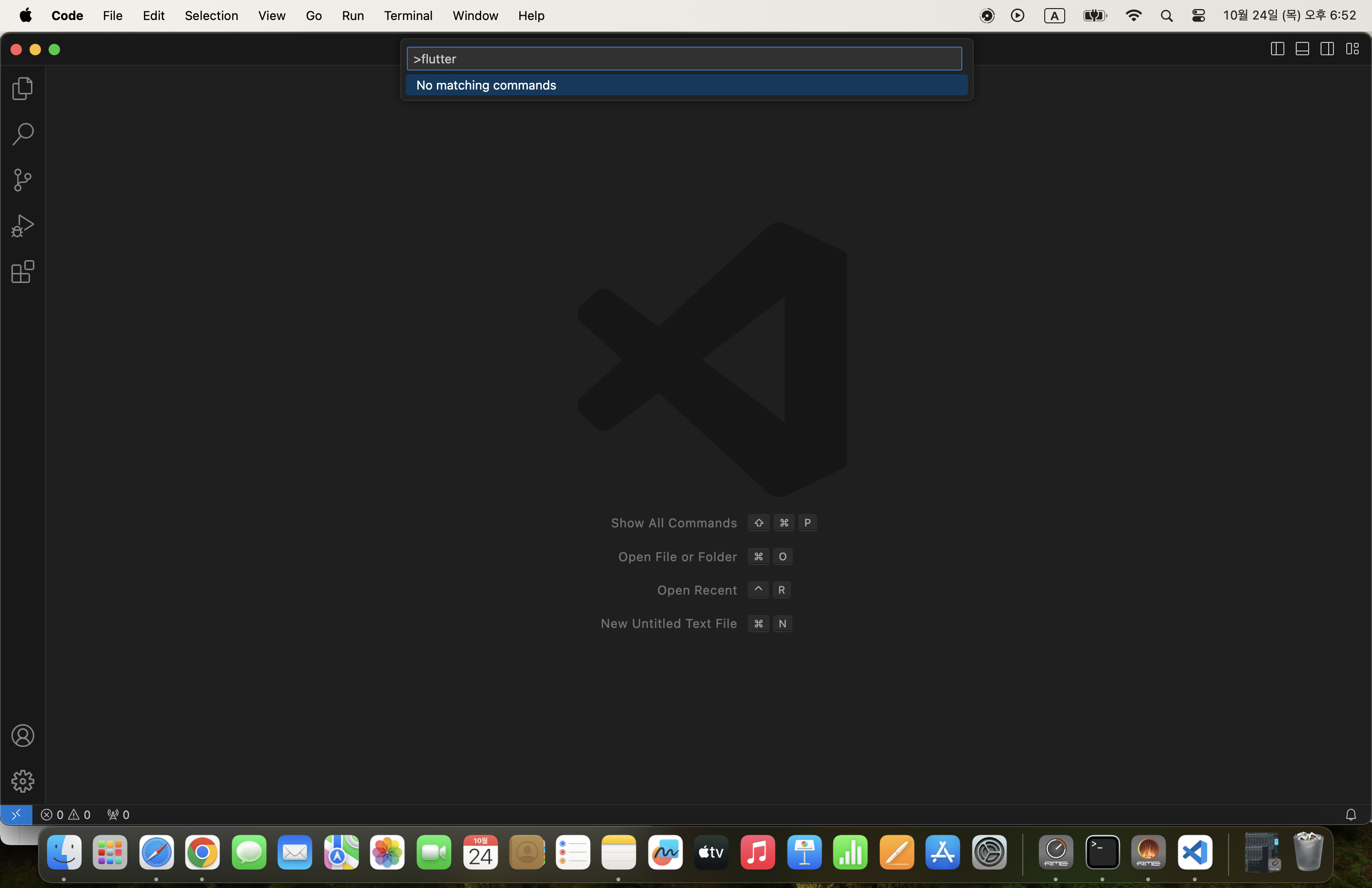
Task: Open the Apple menu
Action: pyautogui.click(x=25, y=16)
